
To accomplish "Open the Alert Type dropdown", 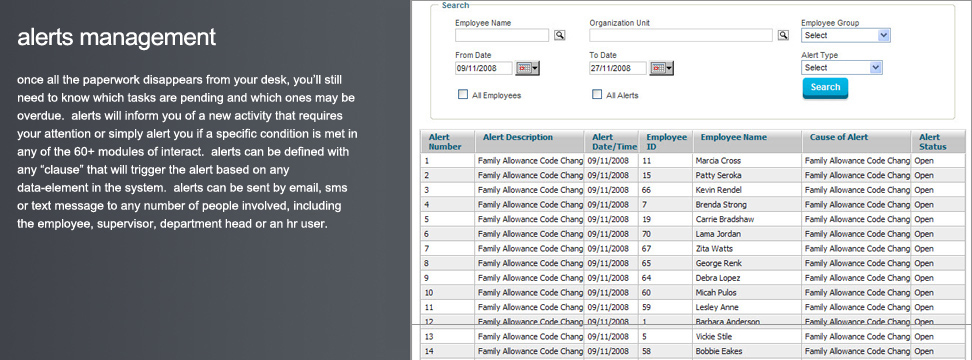I will 841,68.
